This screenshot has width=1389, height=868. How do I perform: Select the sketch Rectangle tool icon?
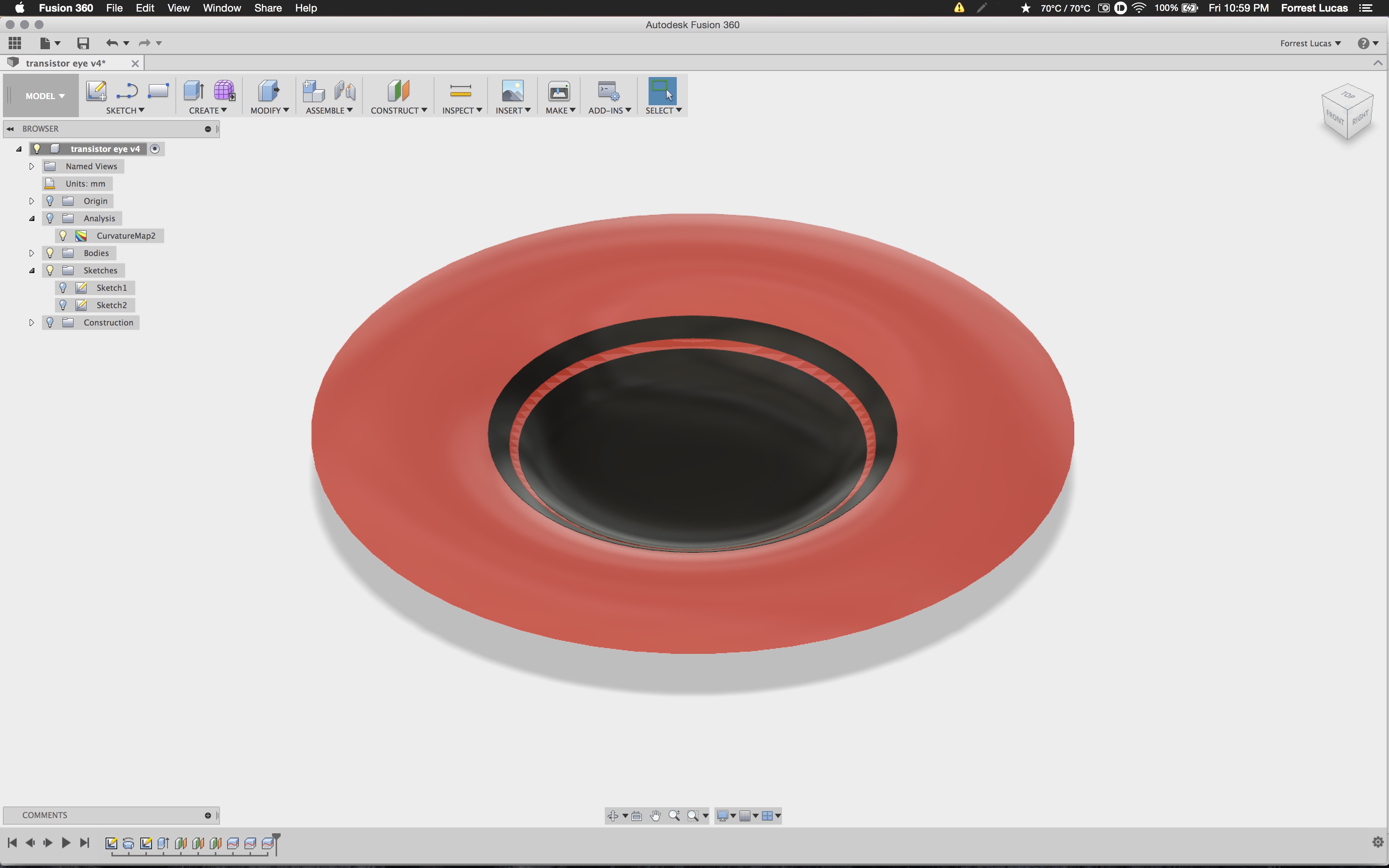point(158,91)
